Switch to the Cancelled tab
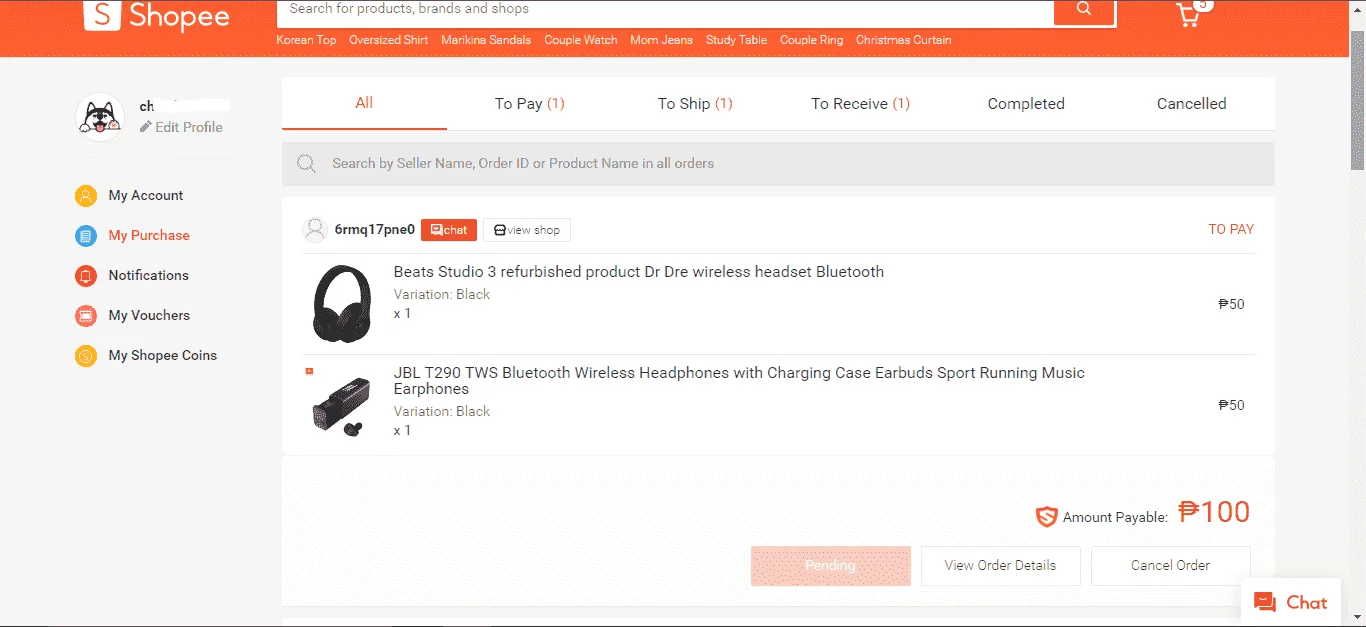This screenshot has height=627, width=1366. click(x=1191, y=103)
